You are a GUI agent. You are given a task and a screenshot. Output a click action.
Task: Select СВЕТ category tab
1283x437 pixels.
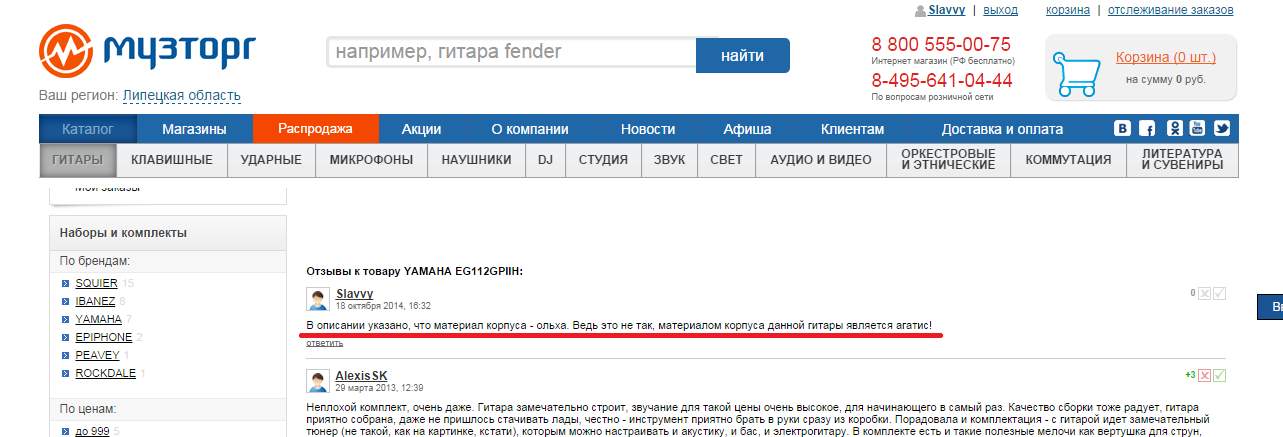click(x=727, y=160)
